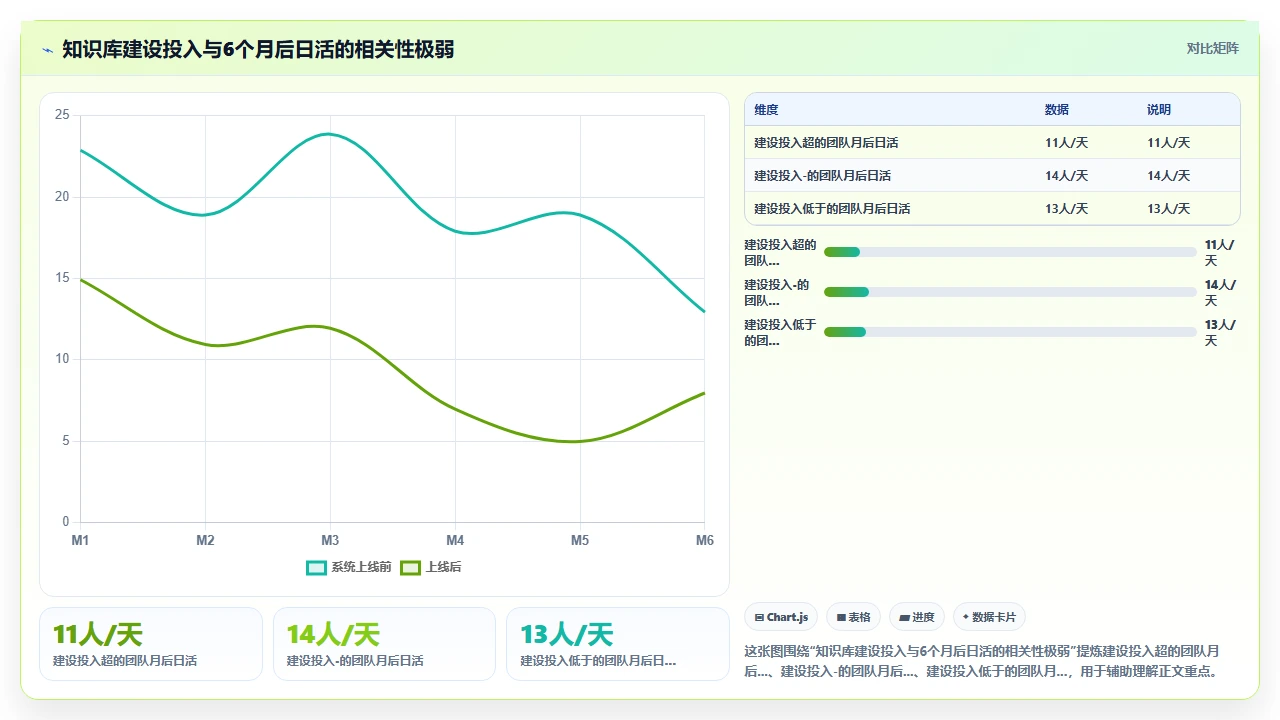Image resolution: width=1280 pixels, height=720 pixels.
Task: Click the 建设投入超的团队月后日活 table row
Action: coord(992,142)
